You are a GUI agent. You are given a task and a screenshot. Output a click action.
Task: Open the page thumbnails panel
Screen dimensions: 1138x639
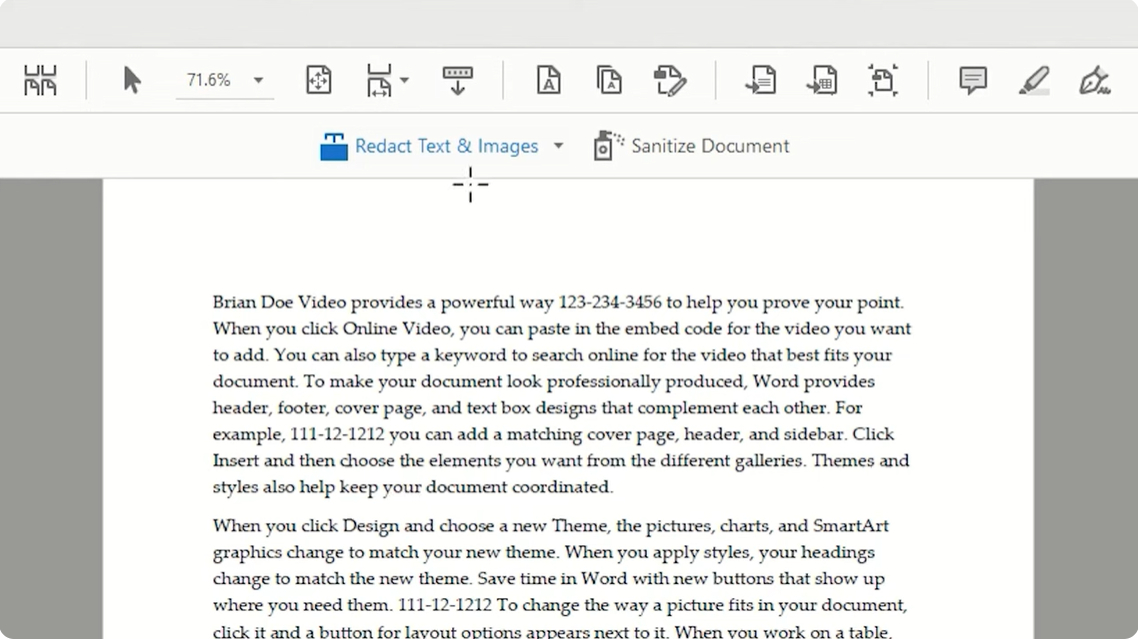40,80
